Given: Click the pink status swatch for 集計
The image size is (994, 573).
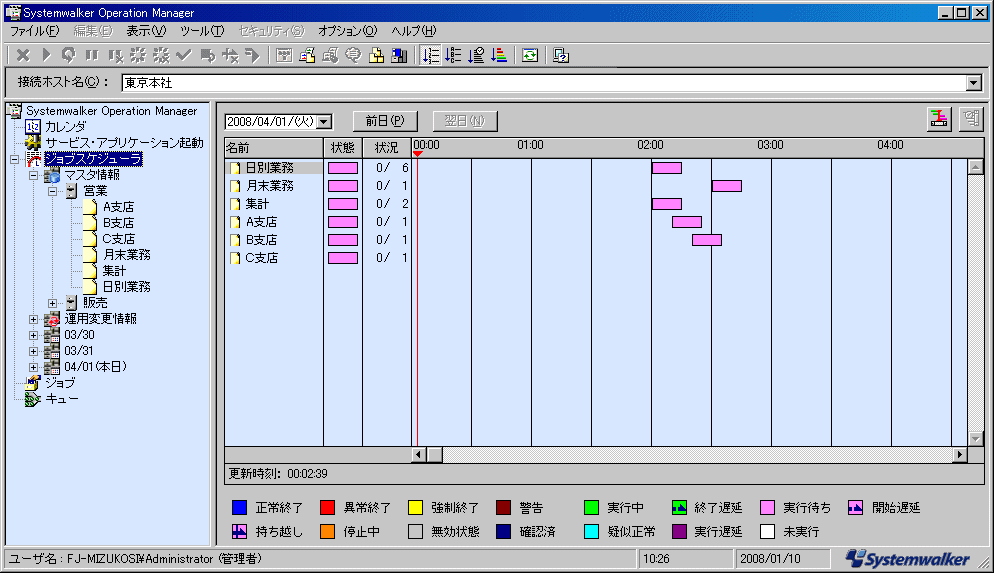Looking at the screenshot, I should tap(343, 204).
